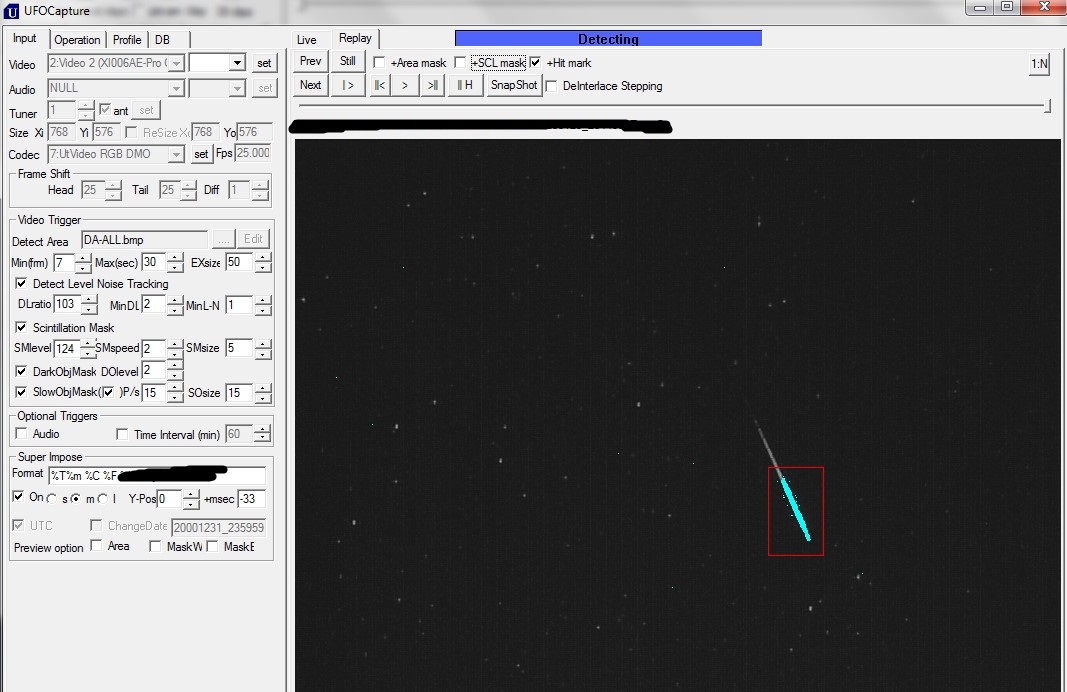Click the frame step forward '|>' button
Viewport: 1067px width, 692px height.
click(x=348, y=85)
